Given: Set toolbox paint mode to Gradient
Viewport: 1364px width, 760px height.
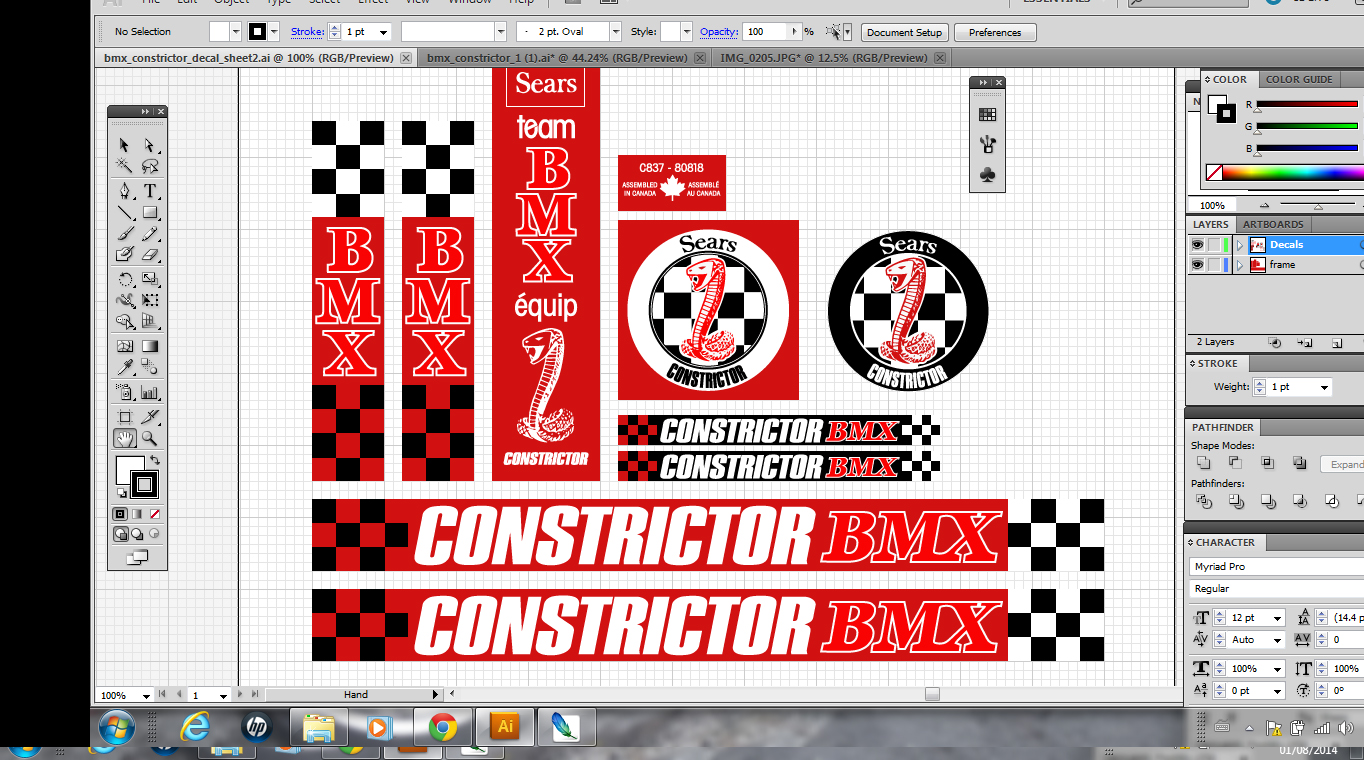Looking at the screenshot, I should point(137,513).
